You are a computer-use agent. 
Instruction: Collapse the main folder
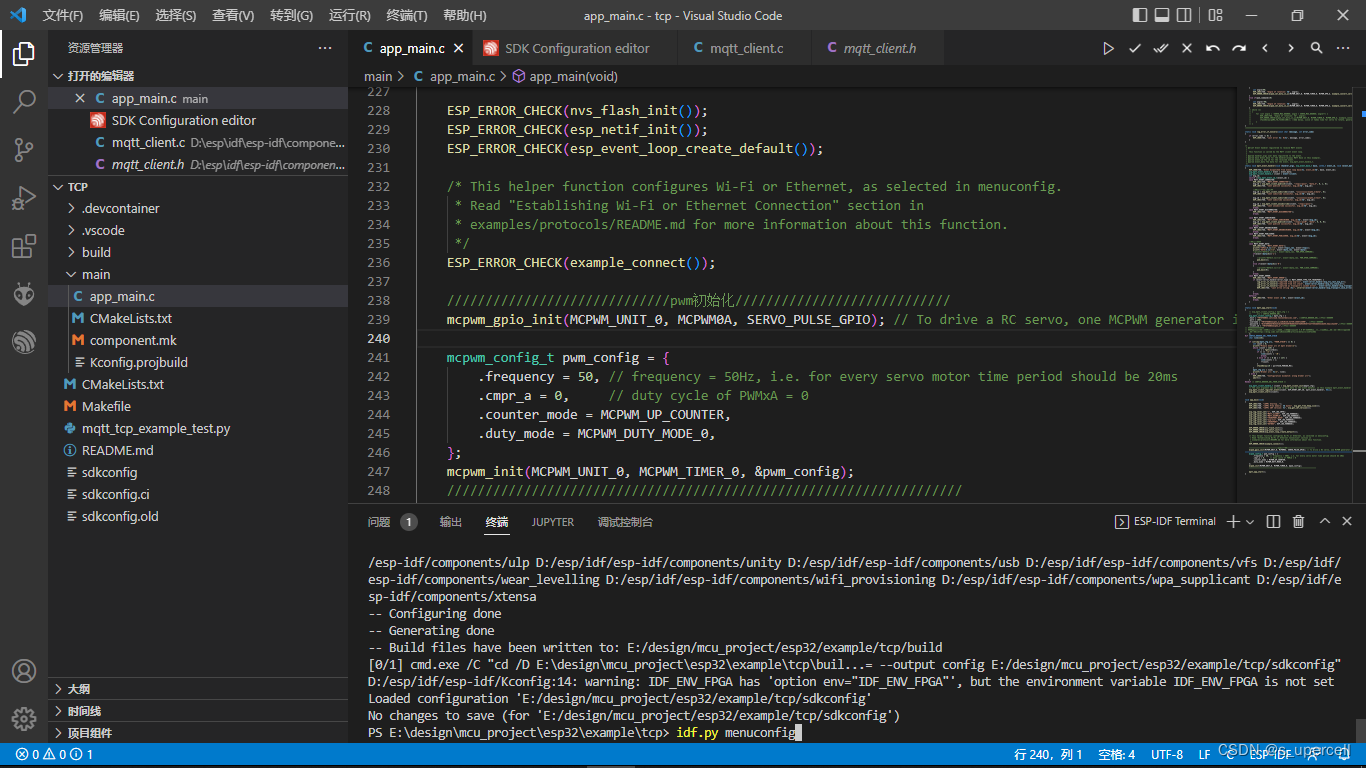click(96, 274)
